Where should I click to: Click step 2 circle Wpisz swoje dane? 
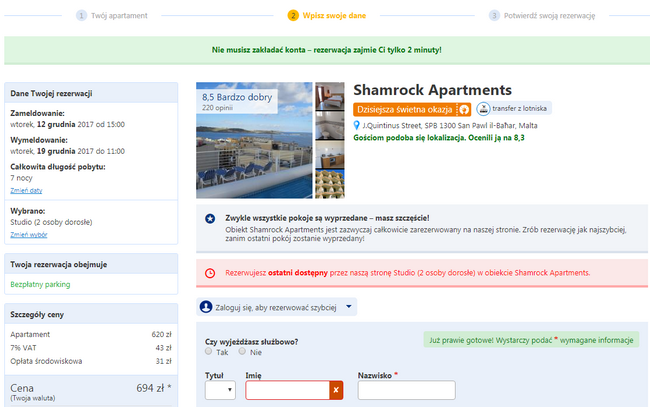click(x=293, y=16)
